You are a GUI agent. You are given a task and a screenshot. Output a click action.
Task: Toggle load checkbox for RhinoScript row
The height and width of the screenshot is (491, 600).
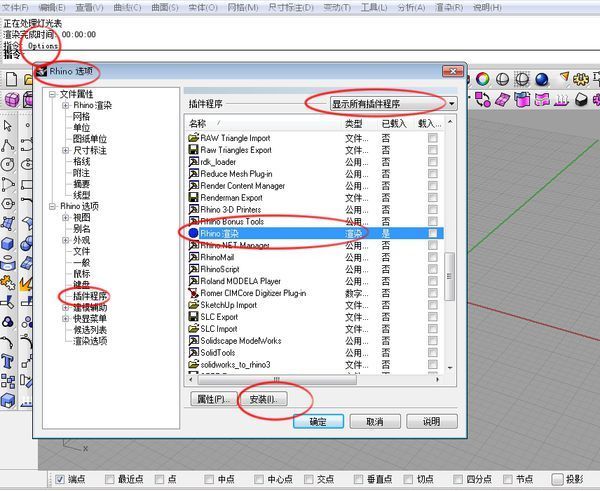(x=433, y=269)
